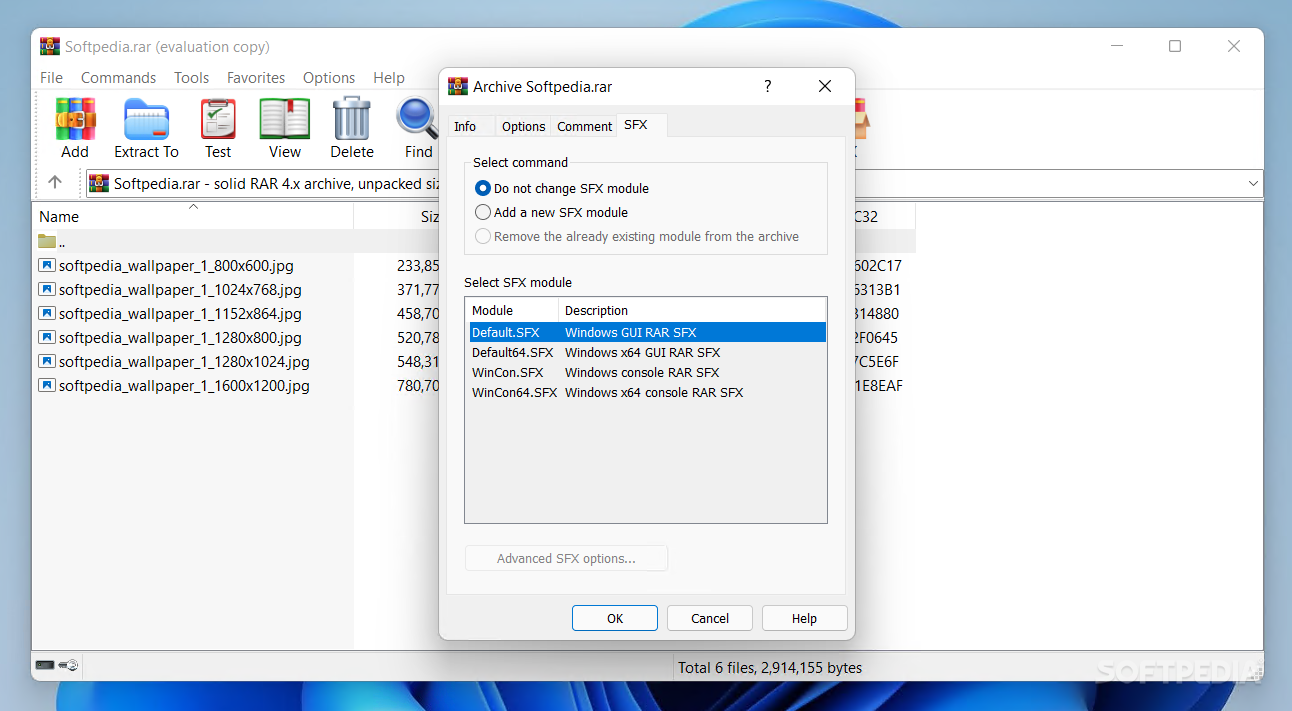The height and width of the screenshot is (711, 1292).
Task: Select "Do not change SFX module" option
Action: click(x=562, y=188)
